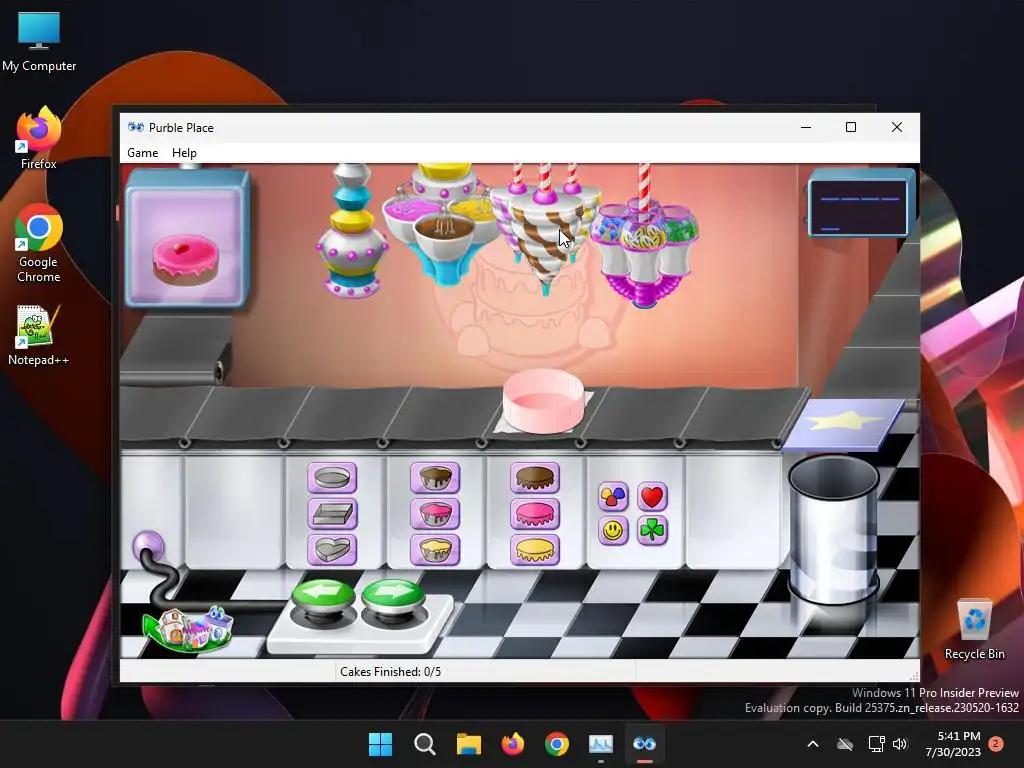Select the square cake pan button
Image resolution: width=1024 pixels, height=768 pixels.
[x=332, y=514]
